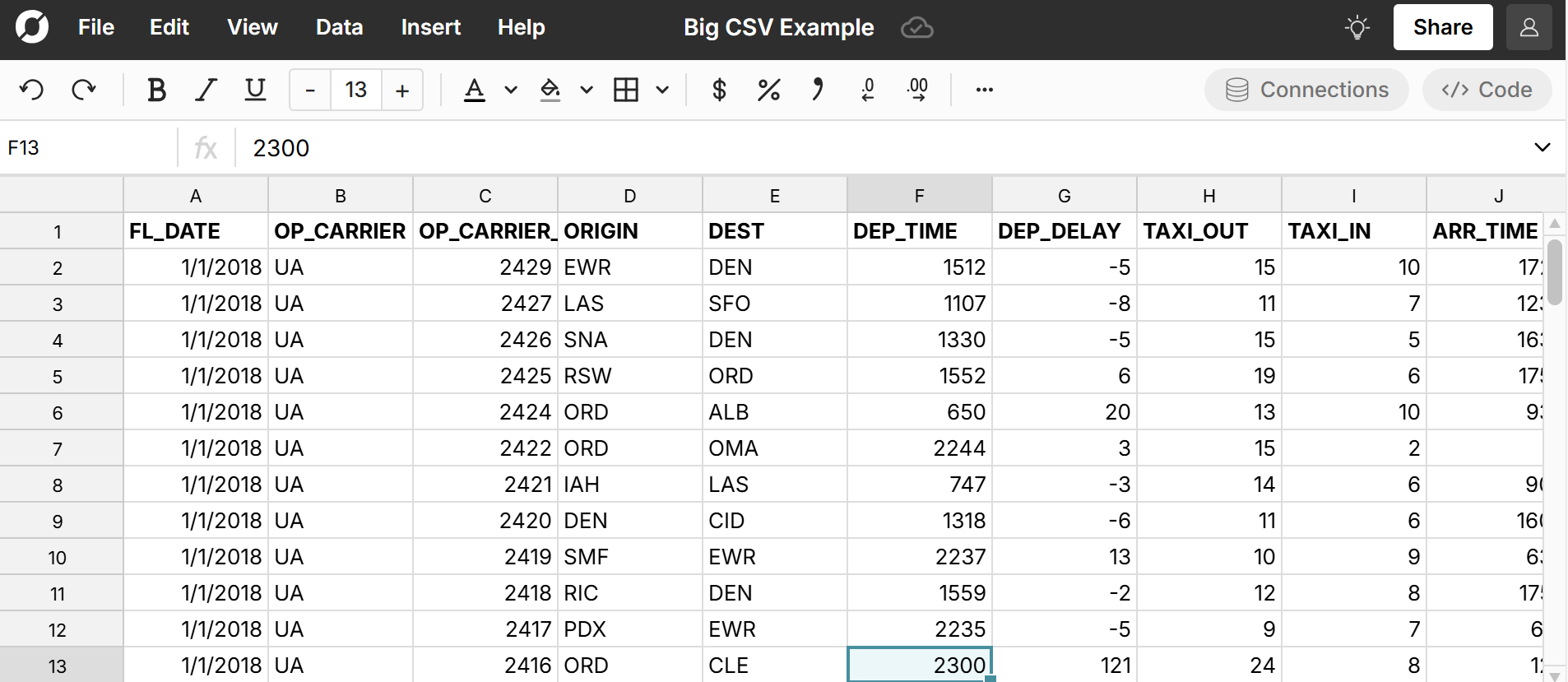Open the user account profile icon
This screenshot has width=1568, height=682.
click(1529, 28)
